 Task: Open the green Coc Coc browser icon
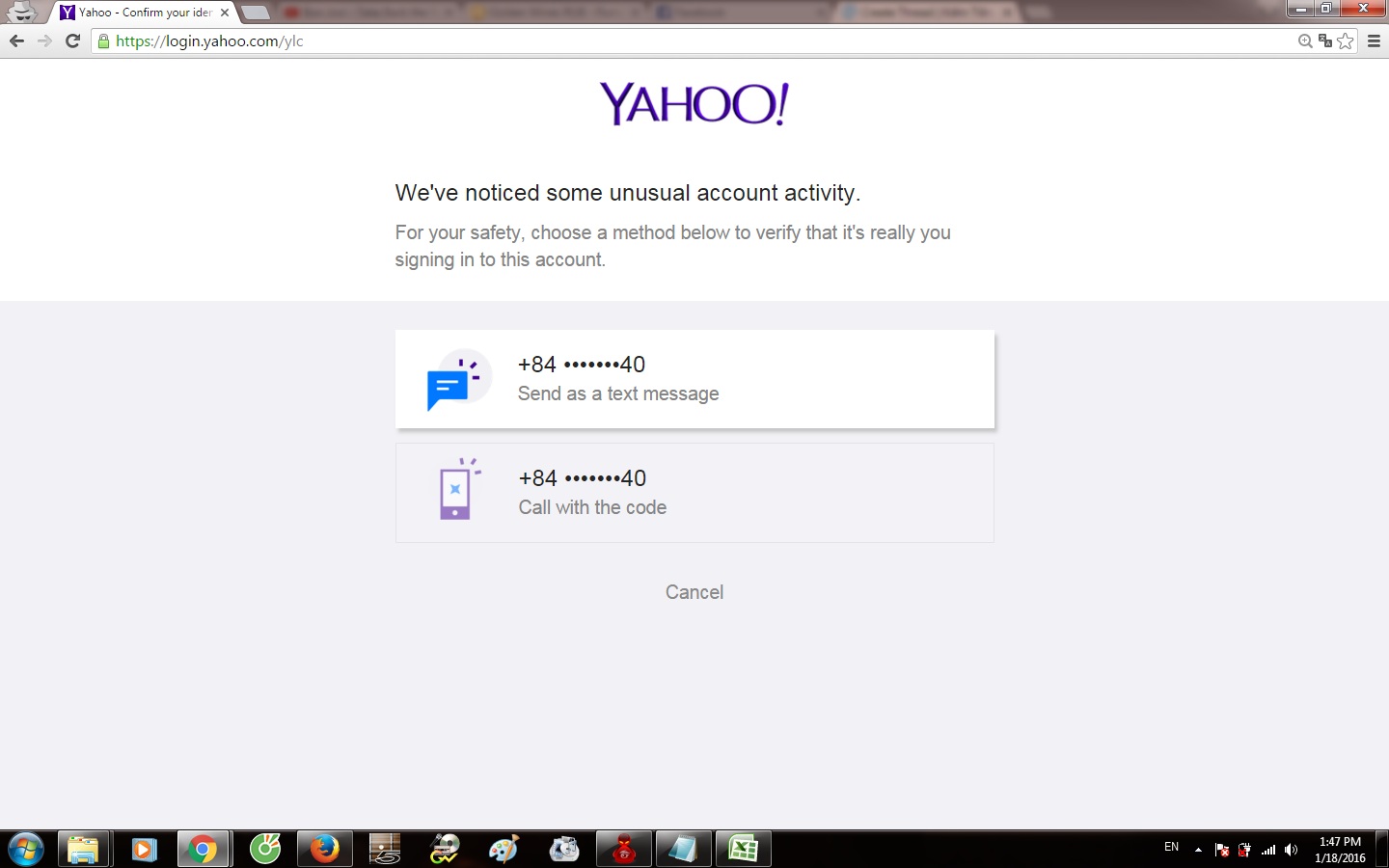tap(264, 850)
